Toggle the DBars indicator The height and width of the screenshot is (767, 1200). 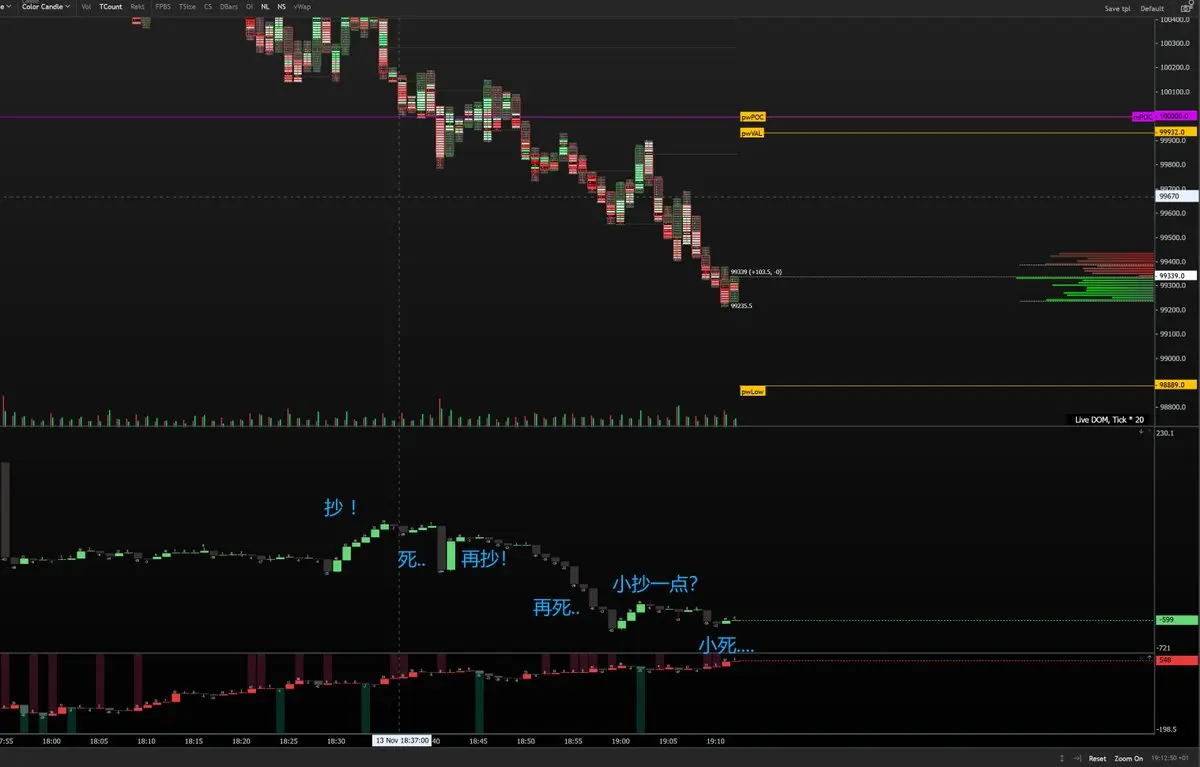pos(229,6)
